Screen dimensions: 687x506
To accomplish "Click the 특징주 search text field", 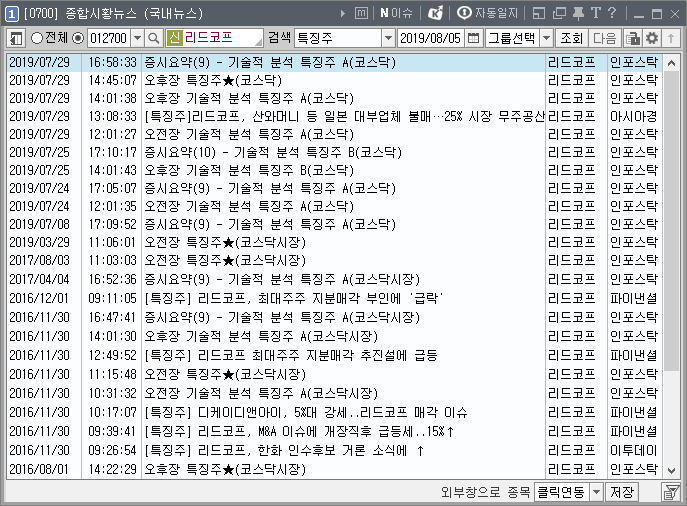I will 338,39.
